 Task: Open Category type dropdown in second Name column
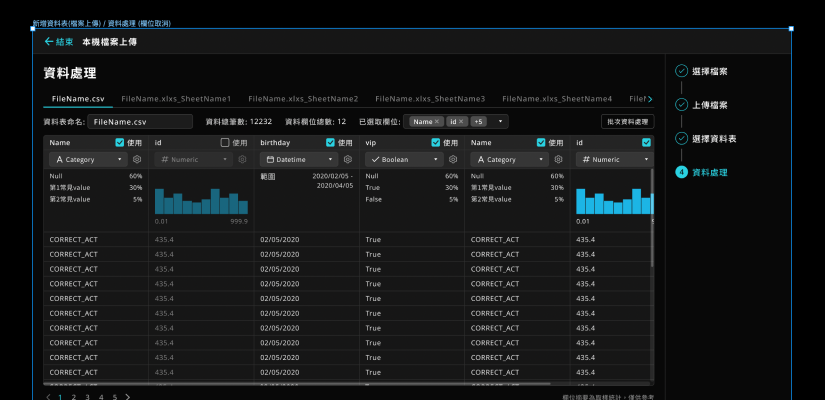[x=509, y=159]
